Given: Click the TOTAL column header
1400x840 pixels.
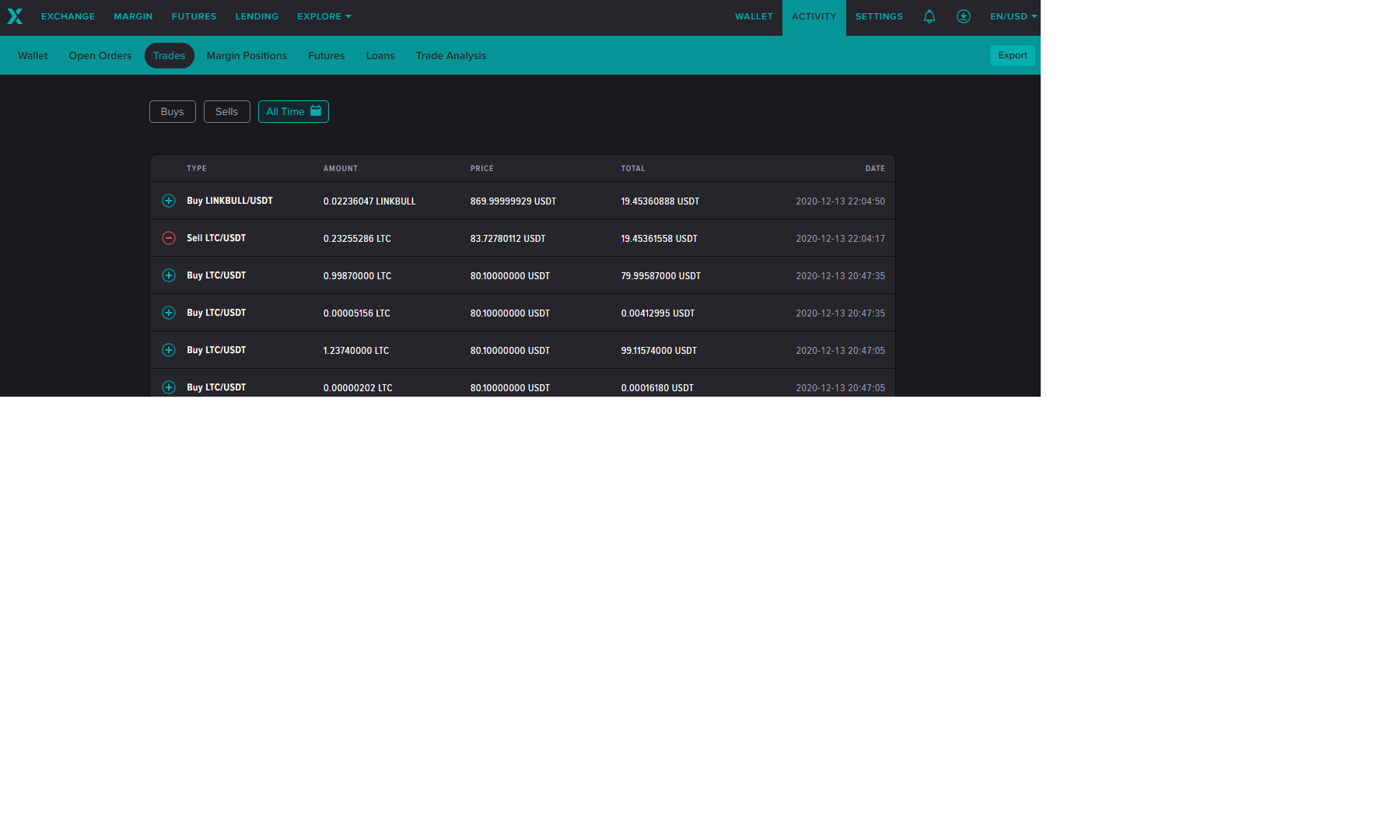Looking at the screenshot, I should (633, 168).
